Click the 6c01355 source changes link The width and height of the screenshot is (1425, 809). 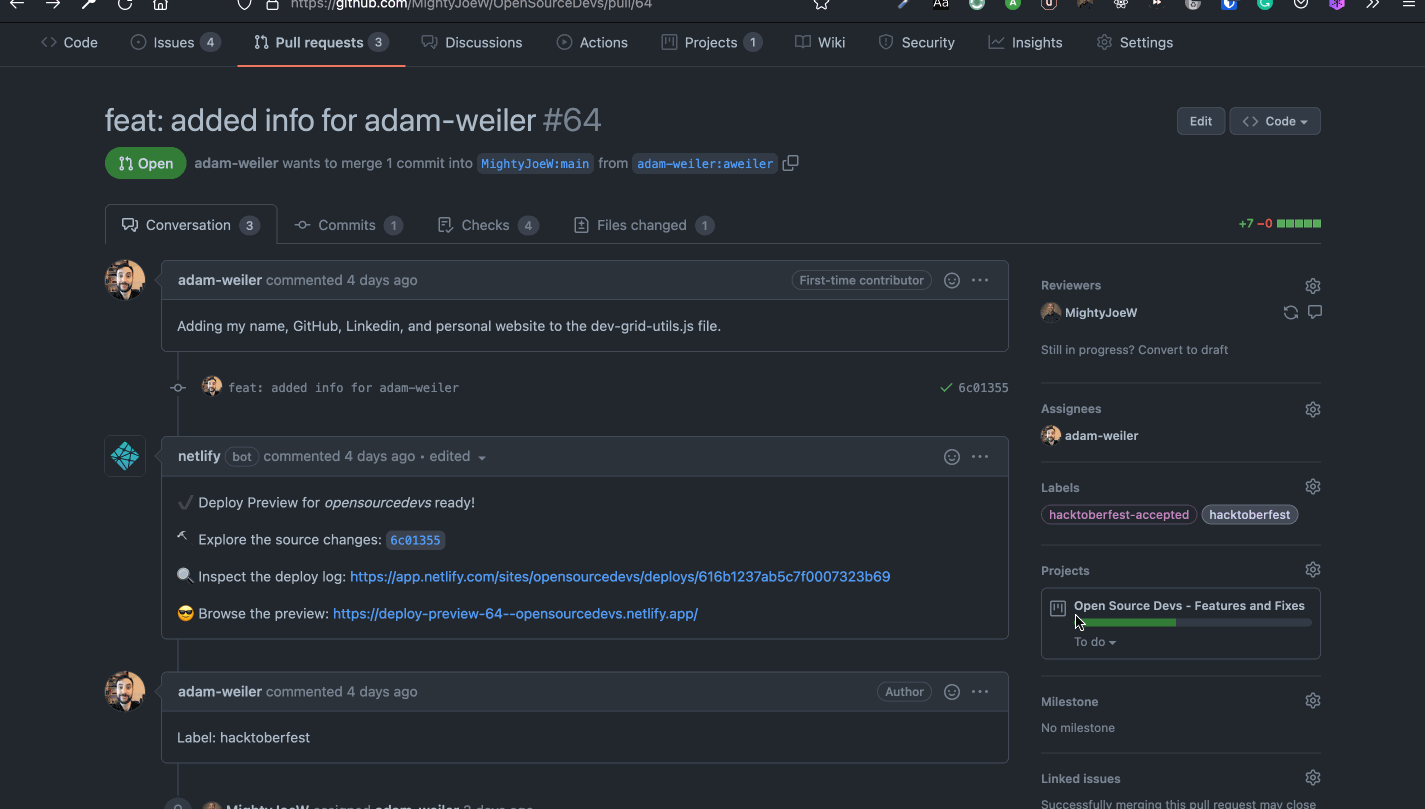click(x=415, y=540)
